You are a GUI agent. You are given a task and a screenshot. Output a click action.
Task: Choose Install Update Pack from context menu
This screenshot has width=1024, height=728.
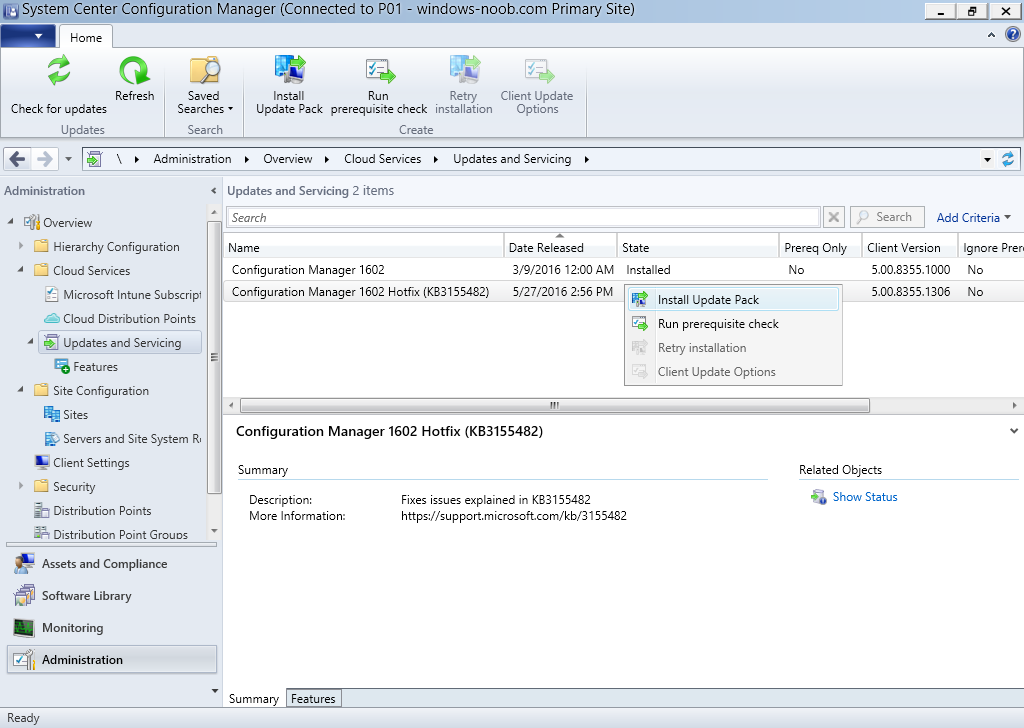point(733,300)
